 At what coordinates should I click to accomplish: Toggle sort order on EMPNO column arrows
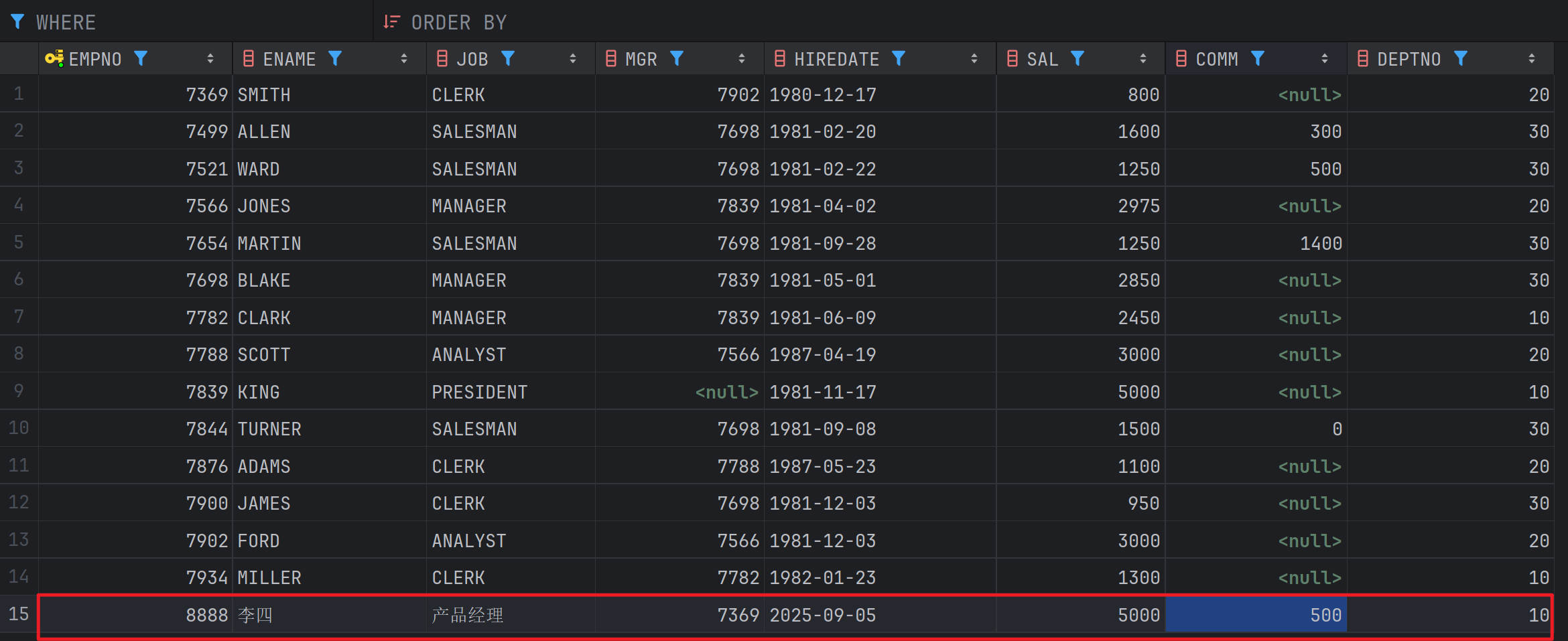coord(210,59)
